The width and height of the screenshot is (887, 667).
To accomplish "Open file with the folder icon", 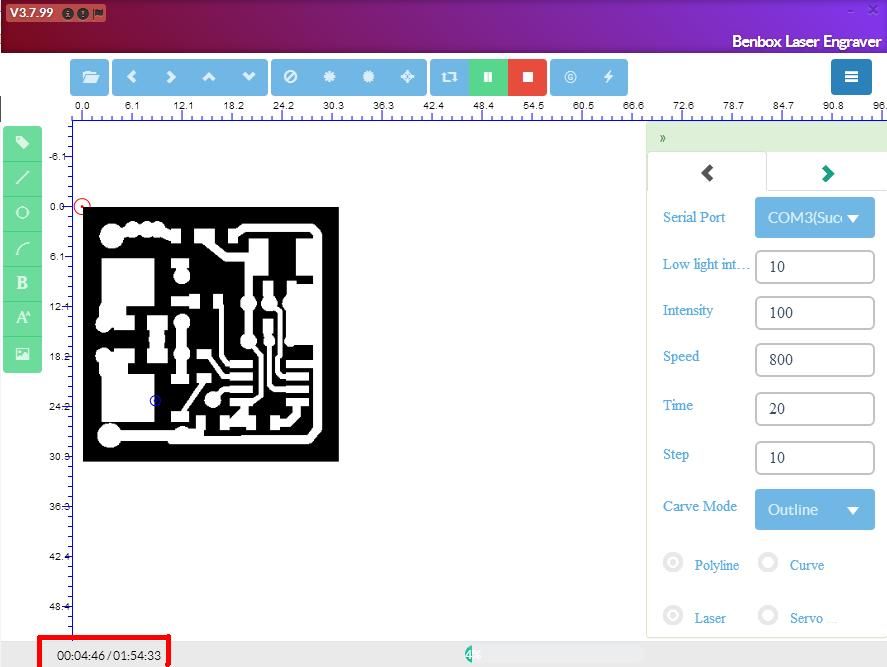I will tap(89, 77).
